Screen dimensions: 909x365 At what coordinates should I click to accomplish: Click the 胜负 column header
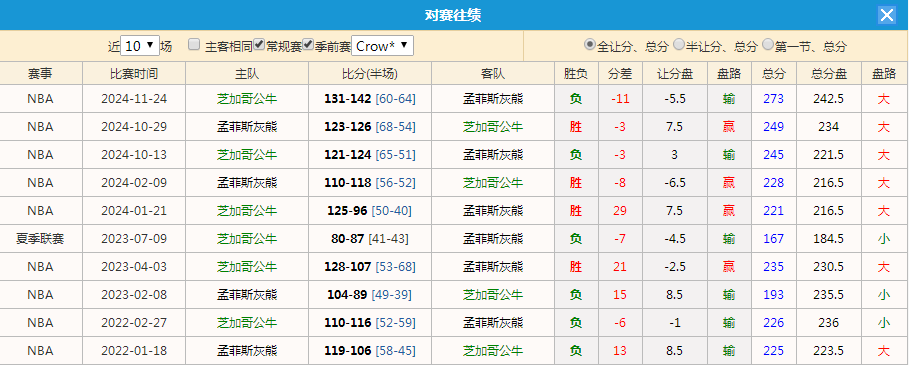click(576, 74)
